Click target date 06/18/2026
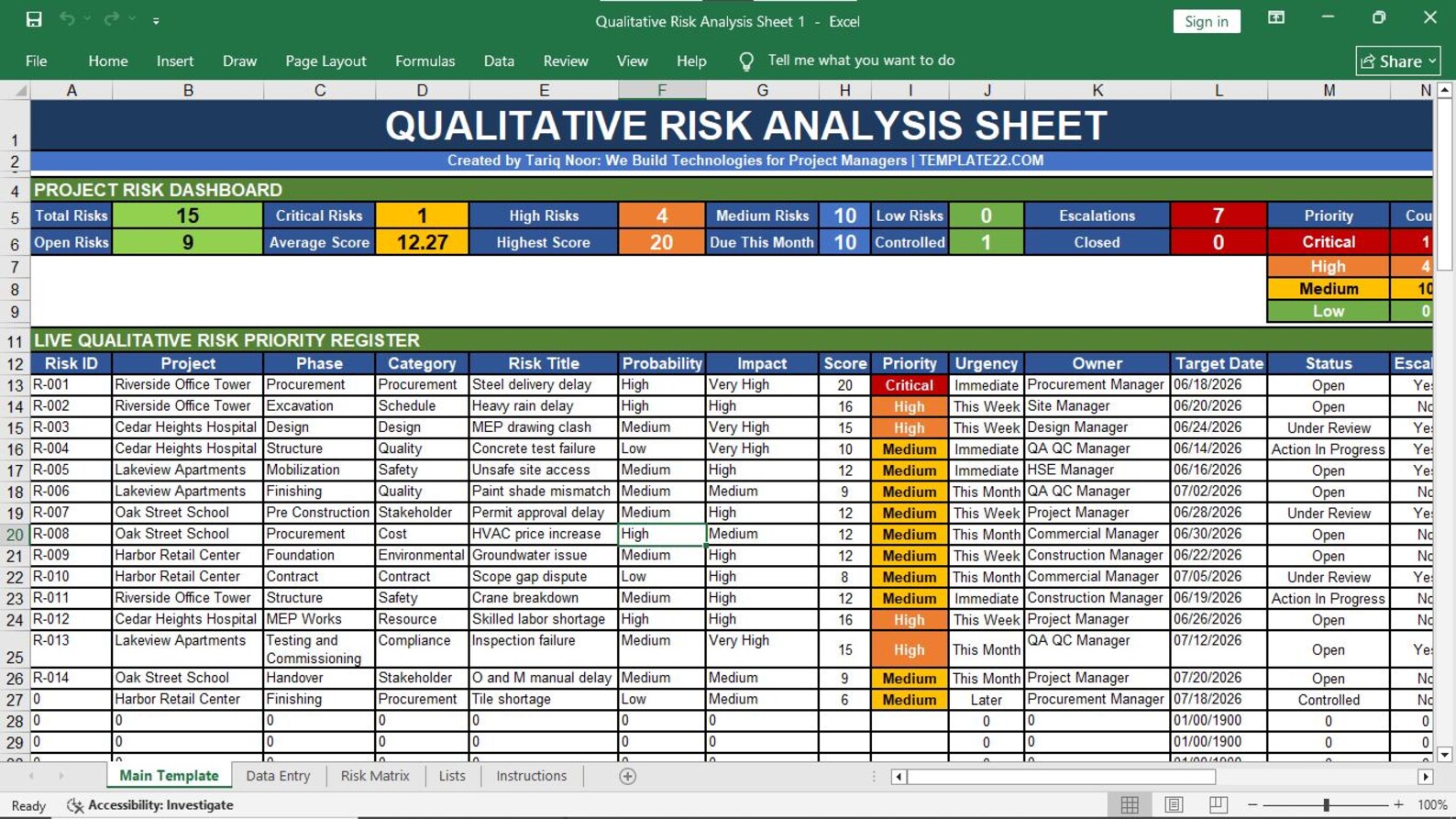This screenshot has width=1456, height=819. [x=1219, y=385]
